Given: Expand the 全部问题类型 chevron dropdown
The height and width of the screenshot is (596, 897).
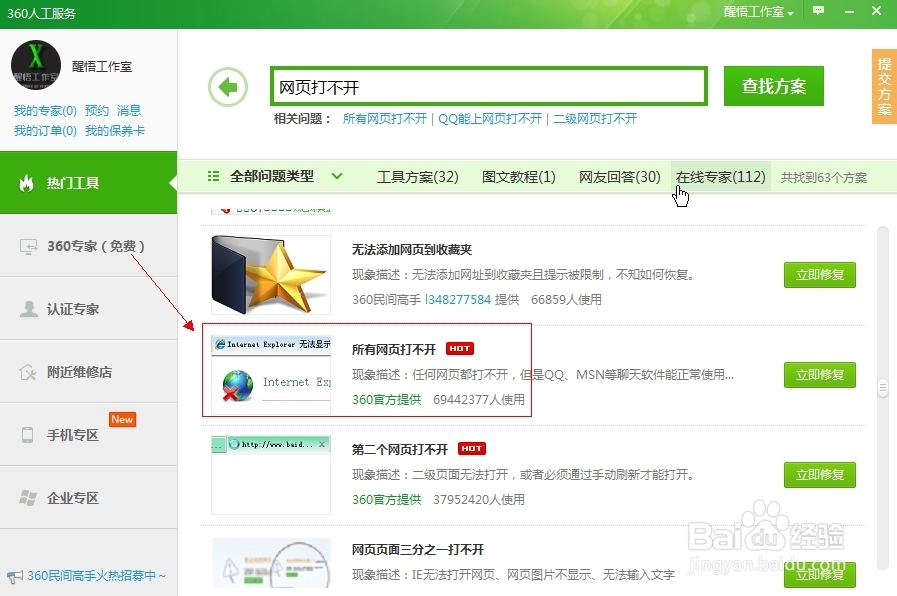Looking at the screenshot, I should 337,176.
